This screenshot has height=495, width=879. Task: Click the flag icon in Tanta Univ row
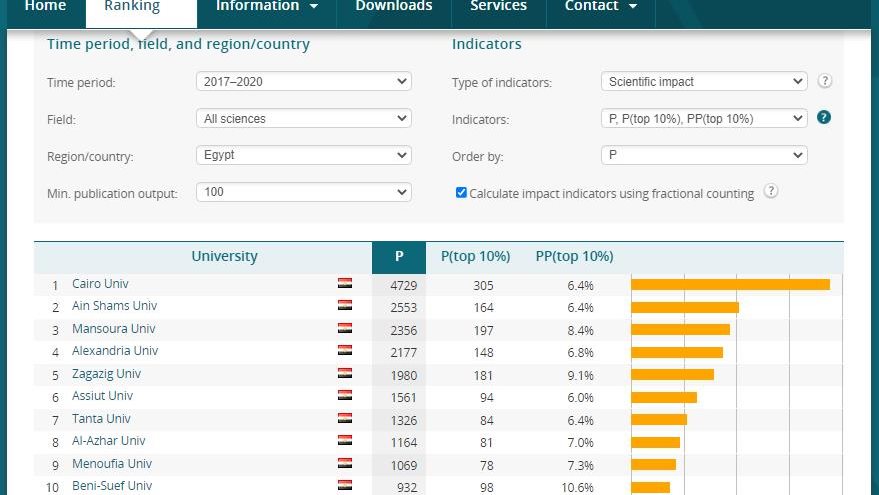pyautogui.click(x=345, y=419)
